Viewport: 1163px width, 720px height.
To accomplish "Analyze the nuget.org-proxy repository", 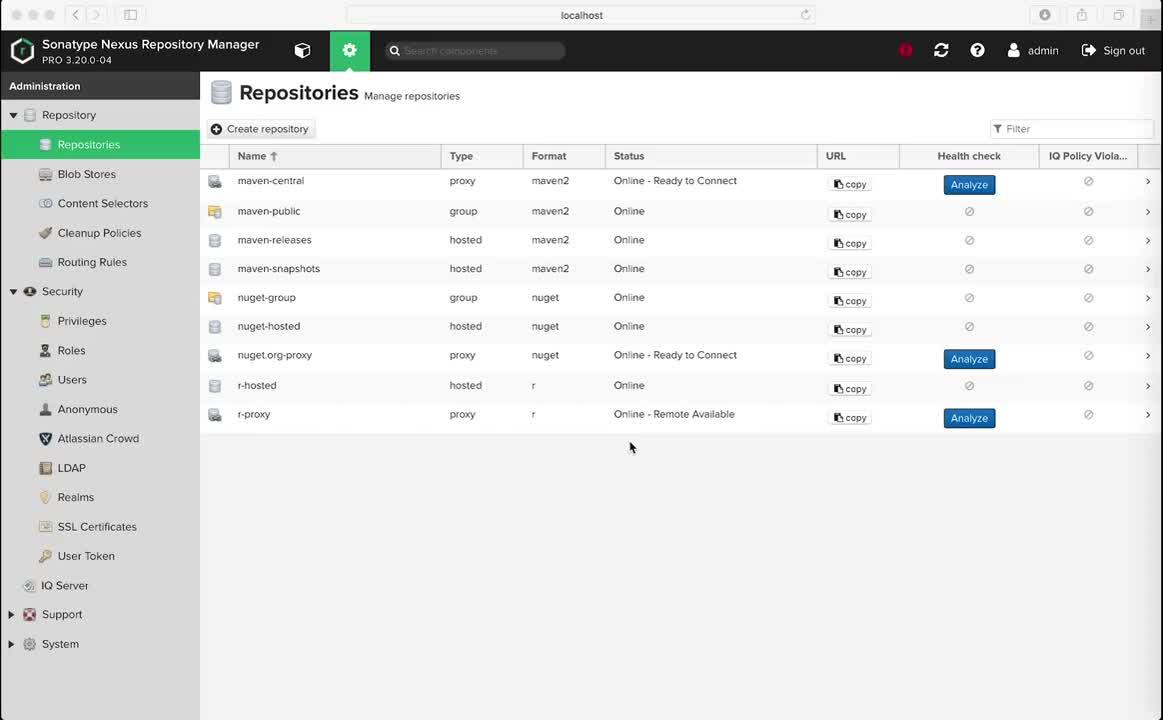I will (x=969, y=359).
